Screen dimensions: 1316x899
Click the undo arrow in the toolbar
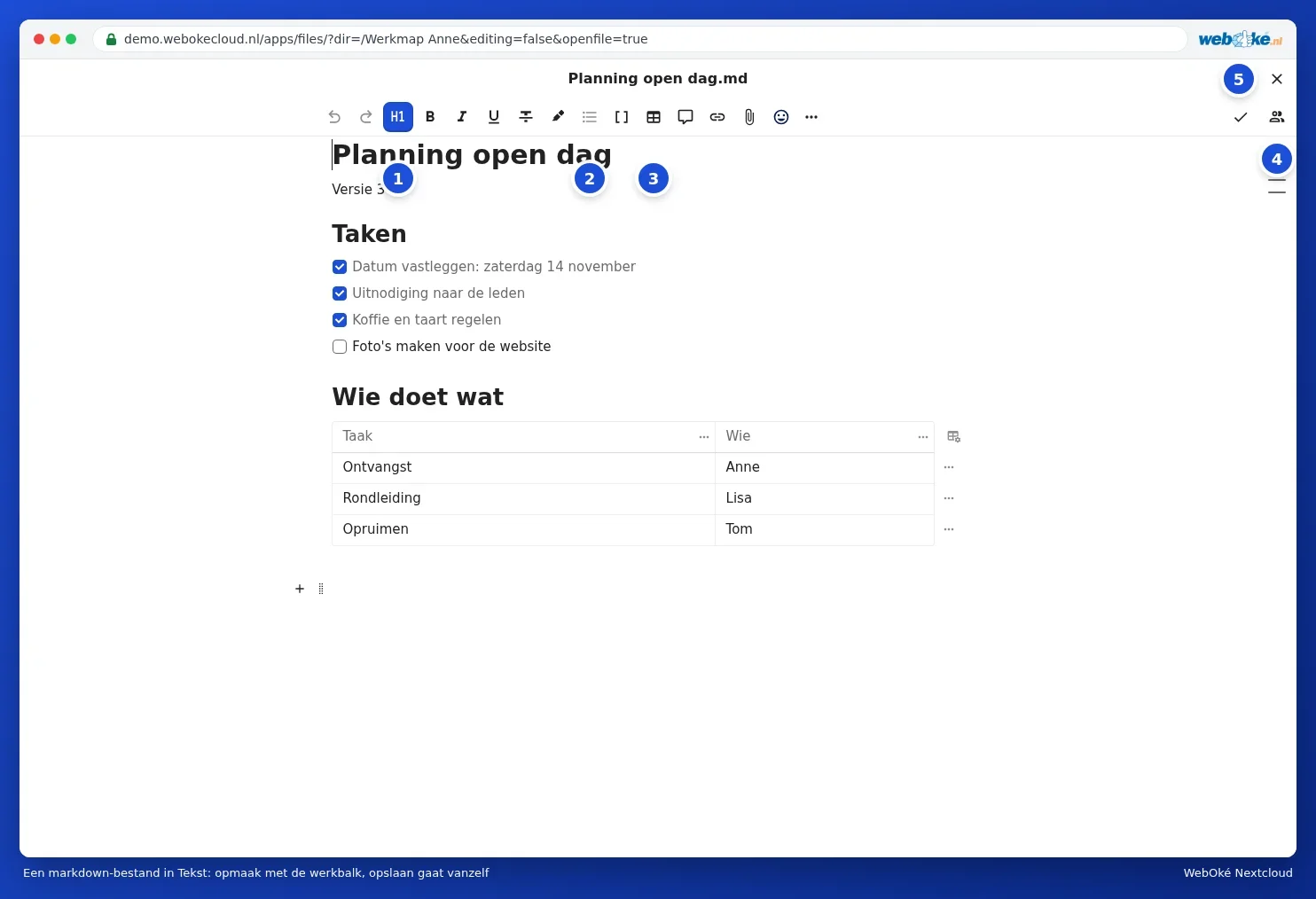[x=334, y=117]
